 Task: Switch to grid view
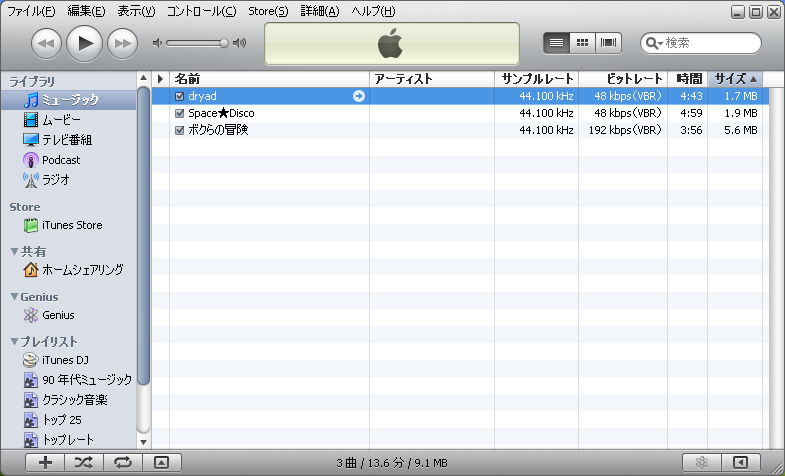click(582, 43)
